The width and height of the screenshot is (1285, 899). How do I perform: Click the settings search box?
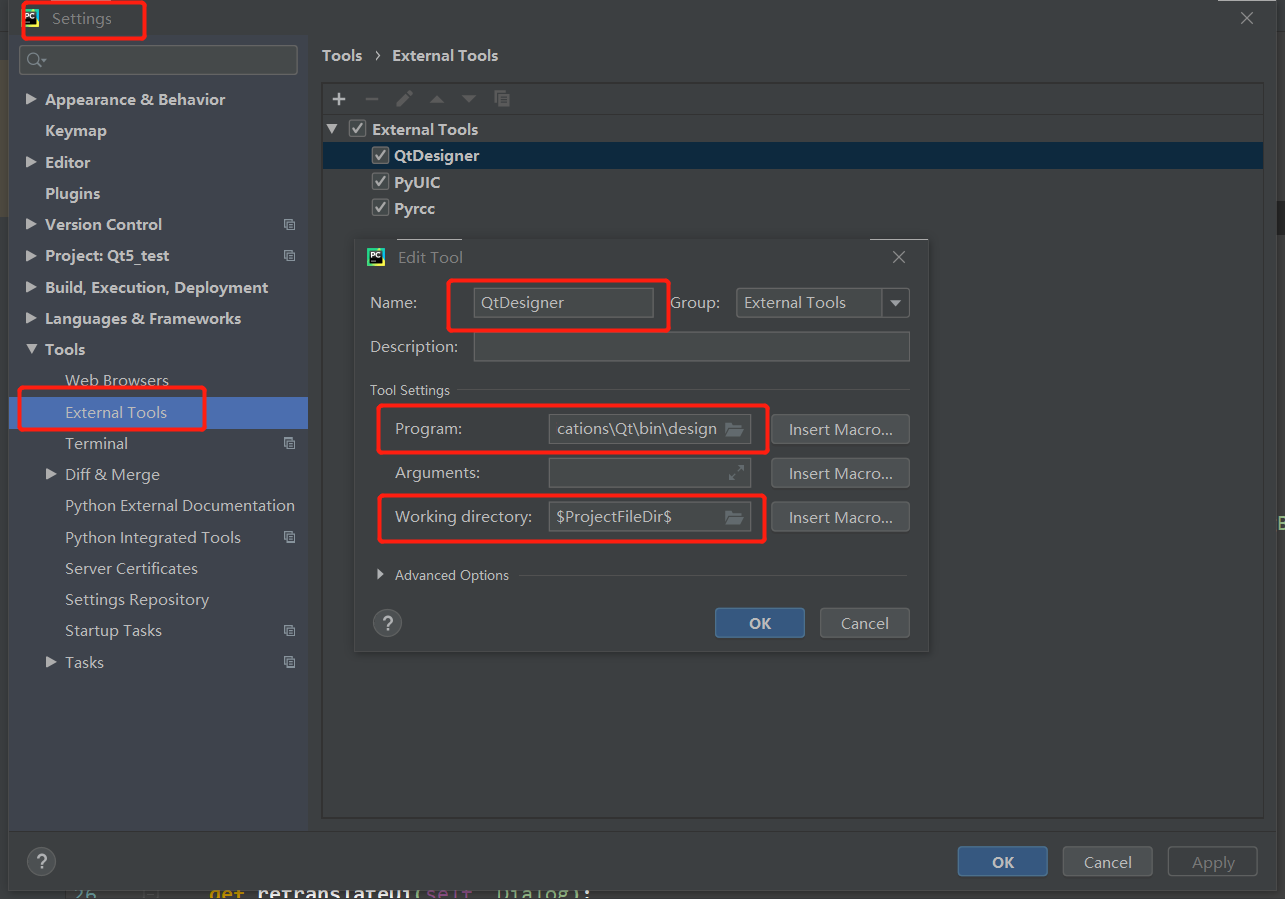158,60
